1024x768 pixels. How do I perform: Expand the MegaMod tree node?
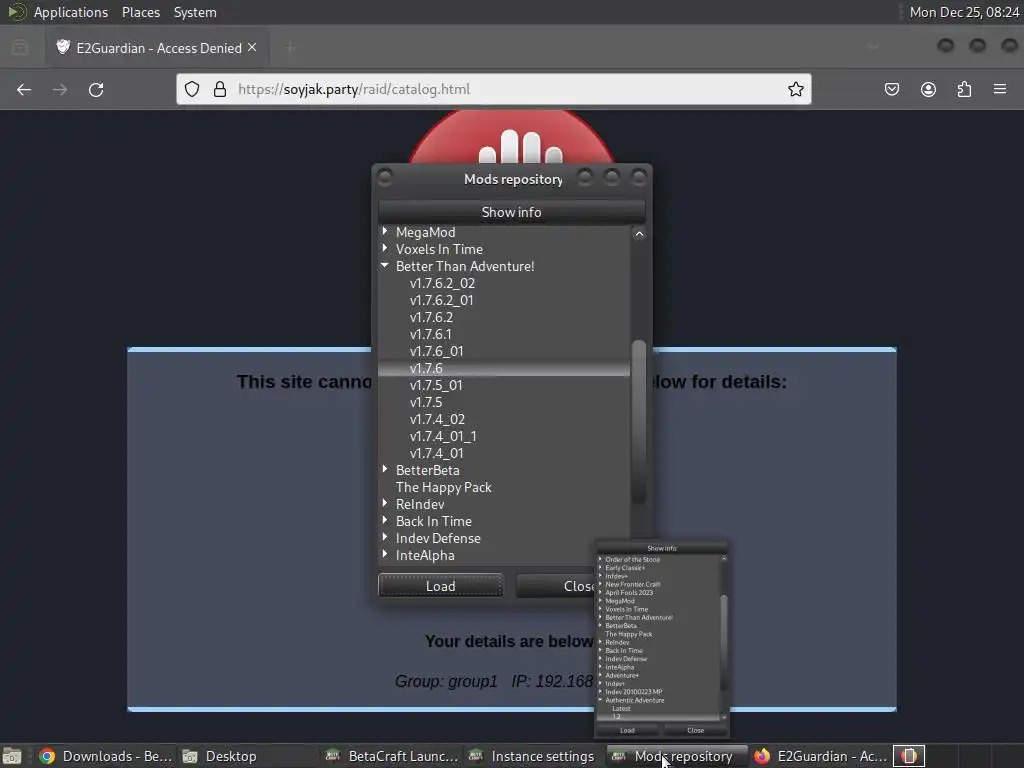385,231
